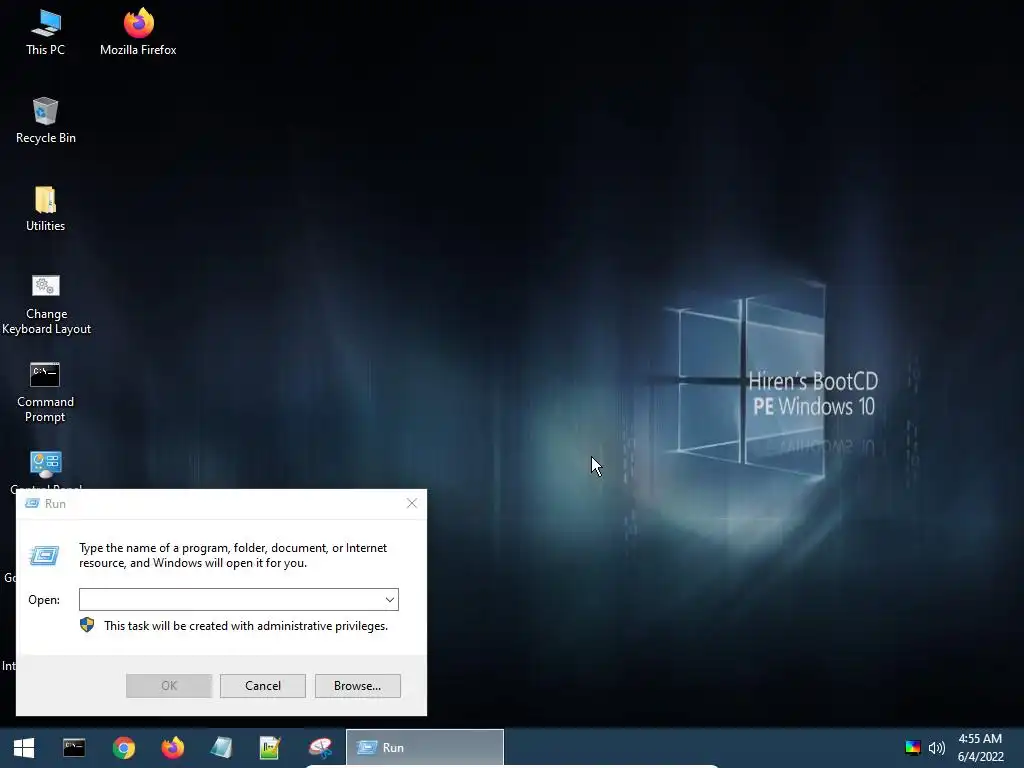Show the clock and date flyout
Image resolution: width=1024 pixels, height=768 pixels.
pos(980,748)
